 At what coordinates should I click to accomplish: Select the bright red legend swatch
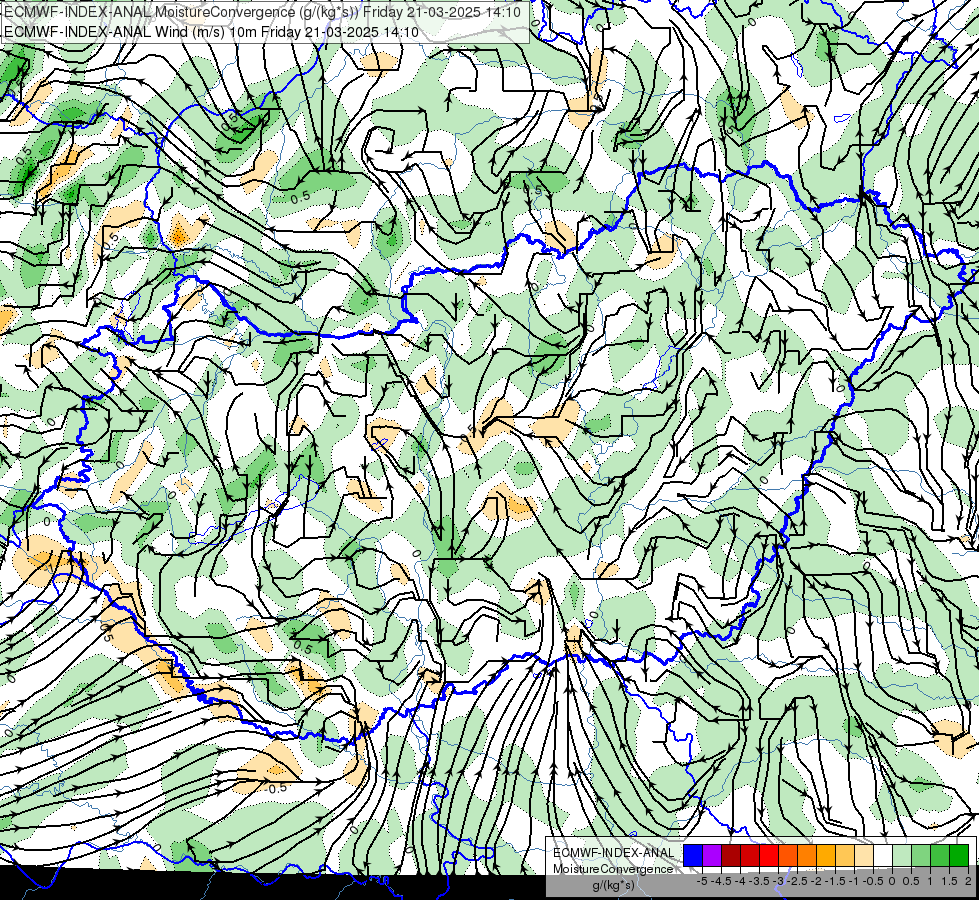pyautogui.click(x=769, y=855)
